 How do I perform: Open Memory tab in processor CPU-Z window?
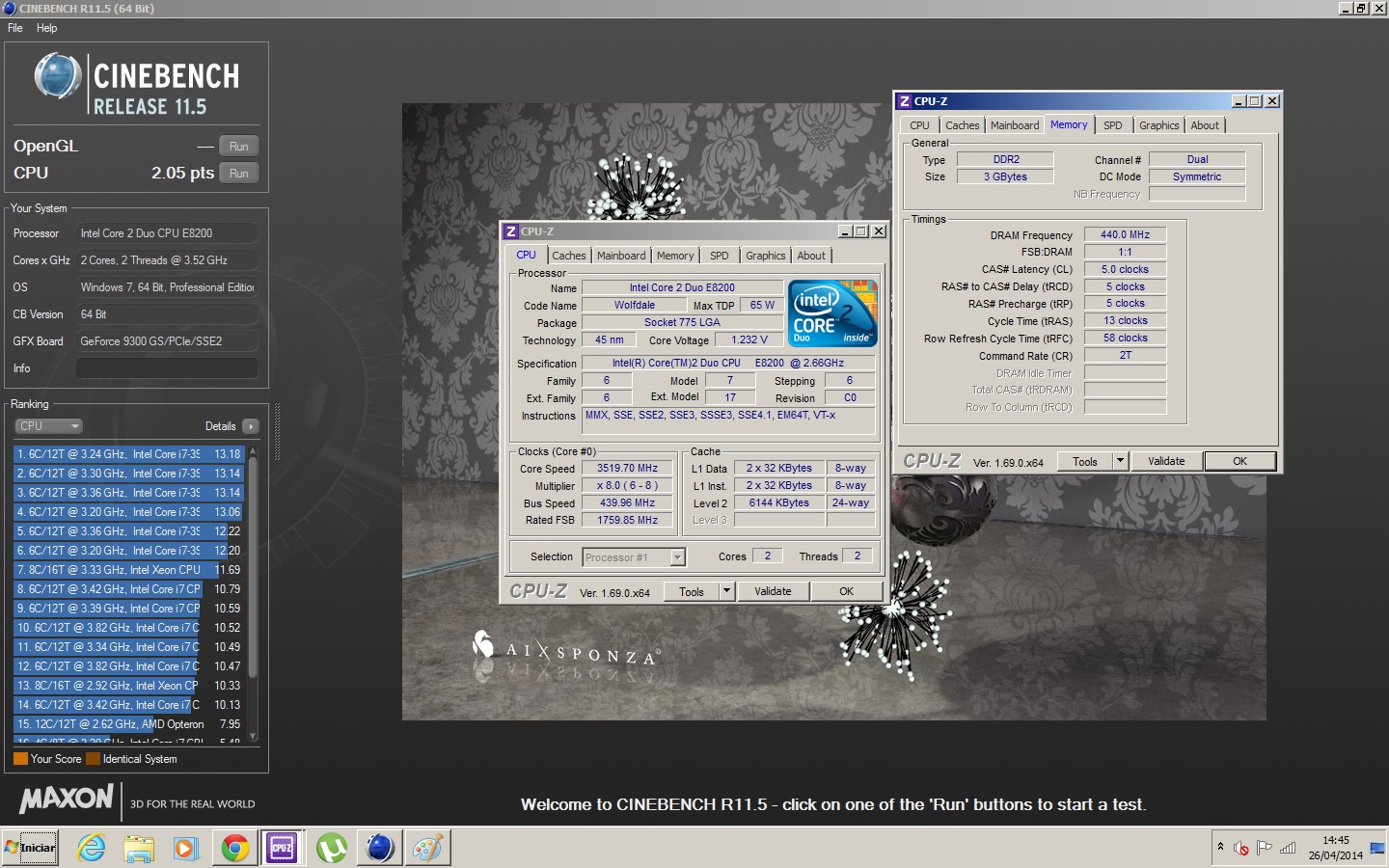(675, 256)
